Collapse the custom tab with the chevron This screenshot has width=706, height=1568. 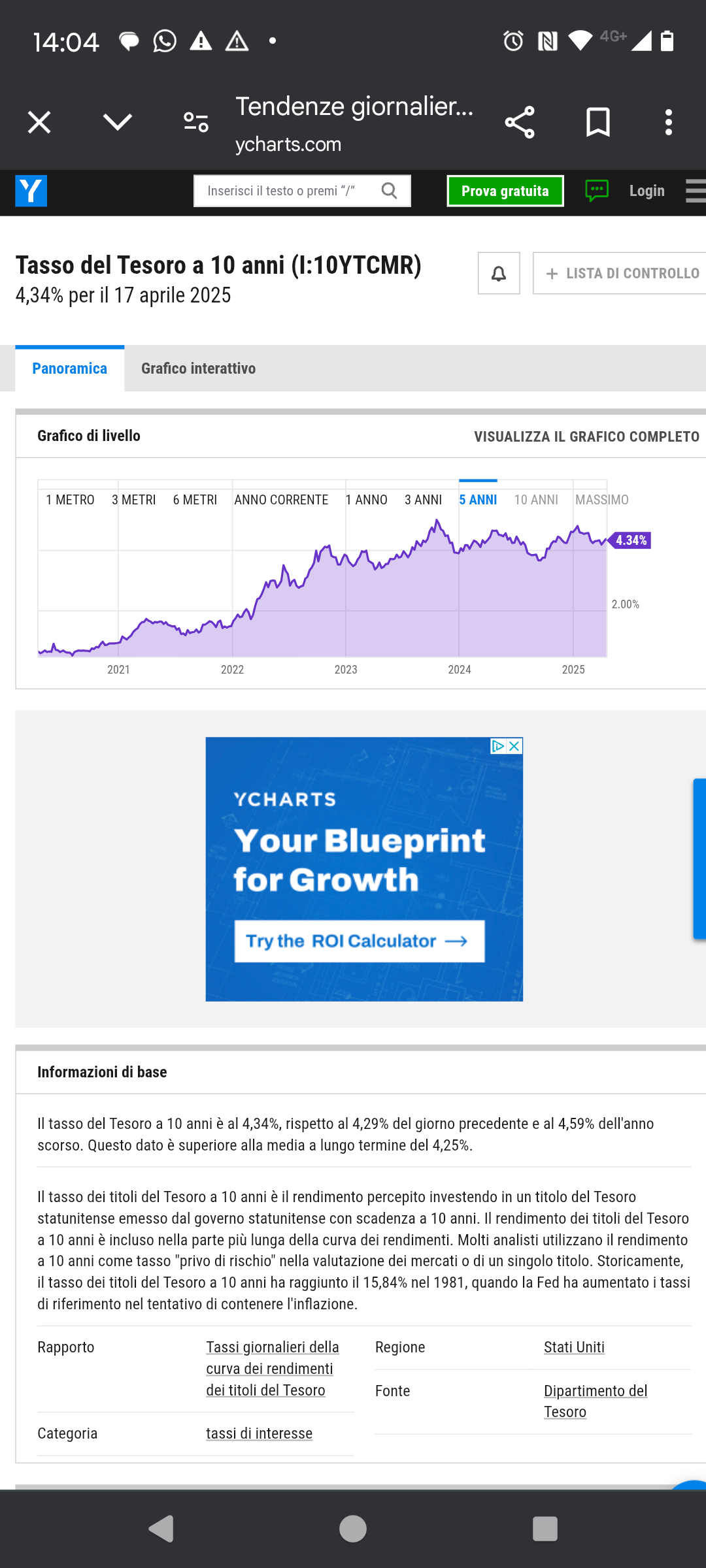(x=118, y=122)
